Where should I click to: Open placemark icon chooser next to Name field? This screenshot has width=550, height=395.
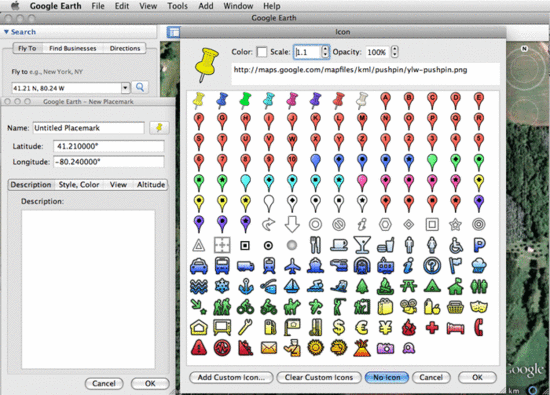(x=159, y=128)
